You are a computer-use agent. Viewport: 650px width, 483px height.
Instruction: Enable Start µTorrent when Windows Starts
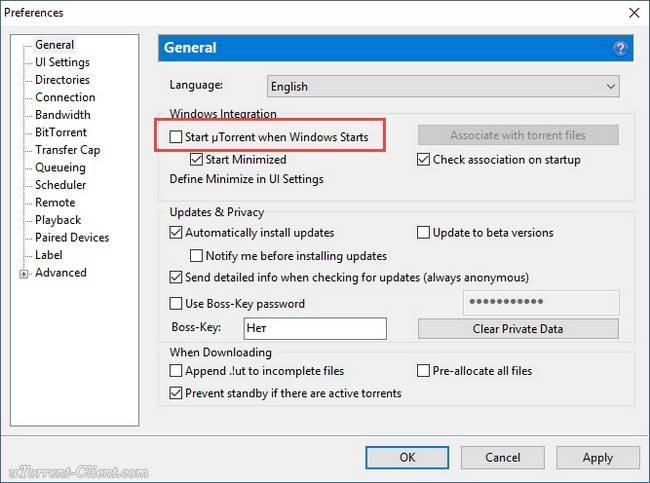coord(176,136)
